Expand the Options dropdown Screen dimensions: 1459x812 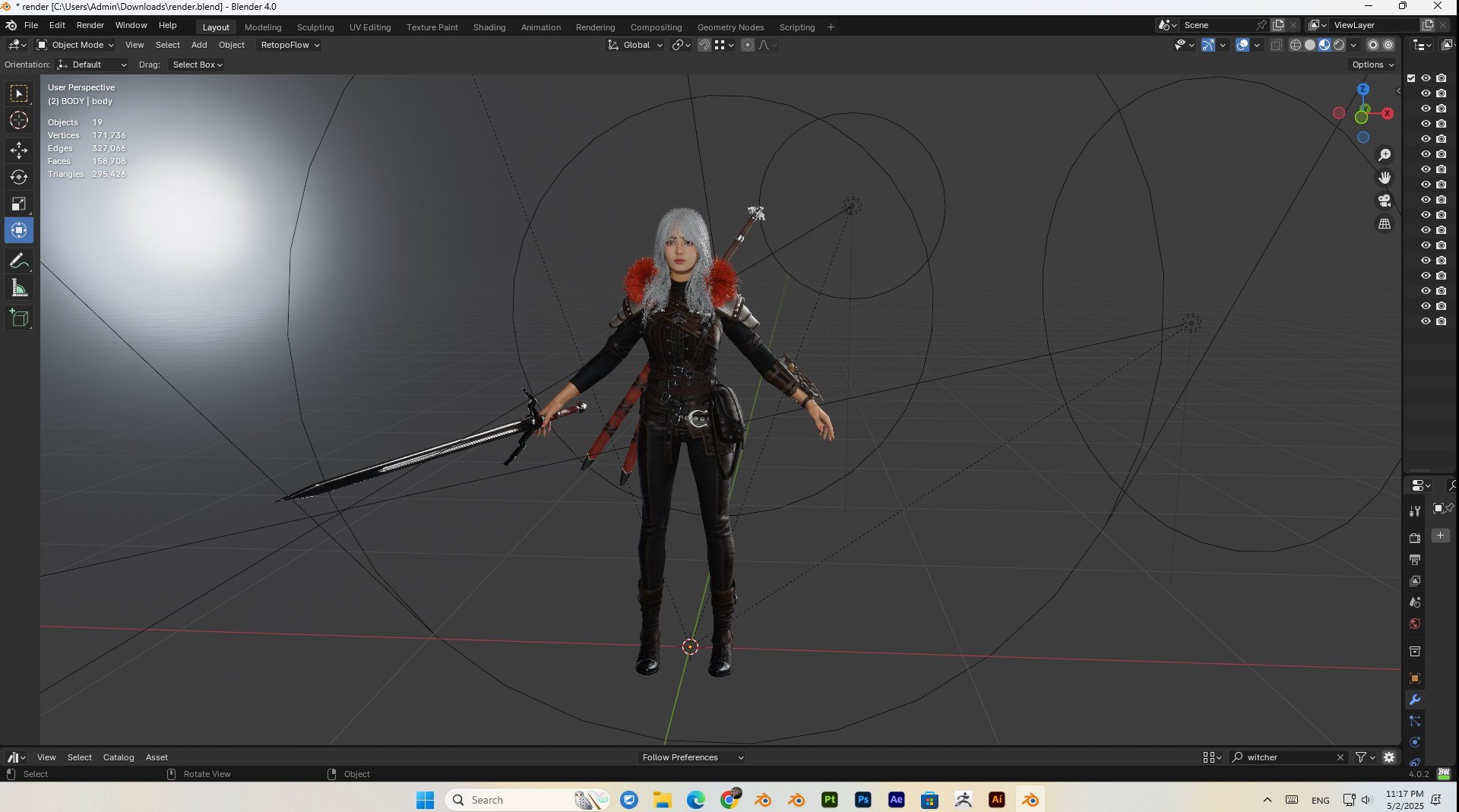(1372, 65)
